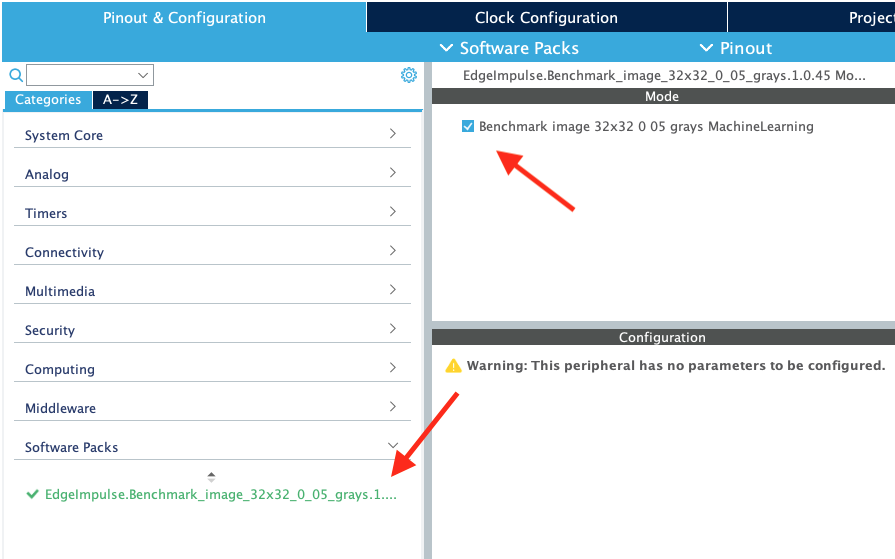Expand the Multimedia category
Screen dimensions: 895x559
coord(212,291)
